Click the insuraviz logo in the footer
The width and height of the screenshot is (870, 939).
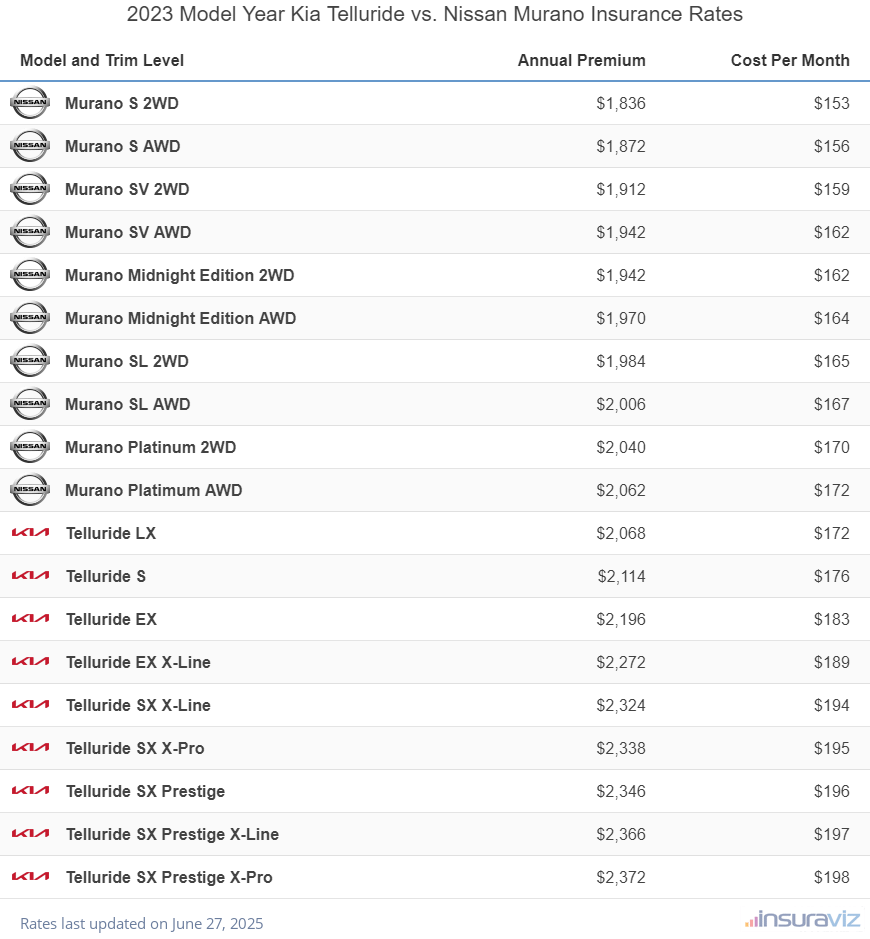coord(803,920)
